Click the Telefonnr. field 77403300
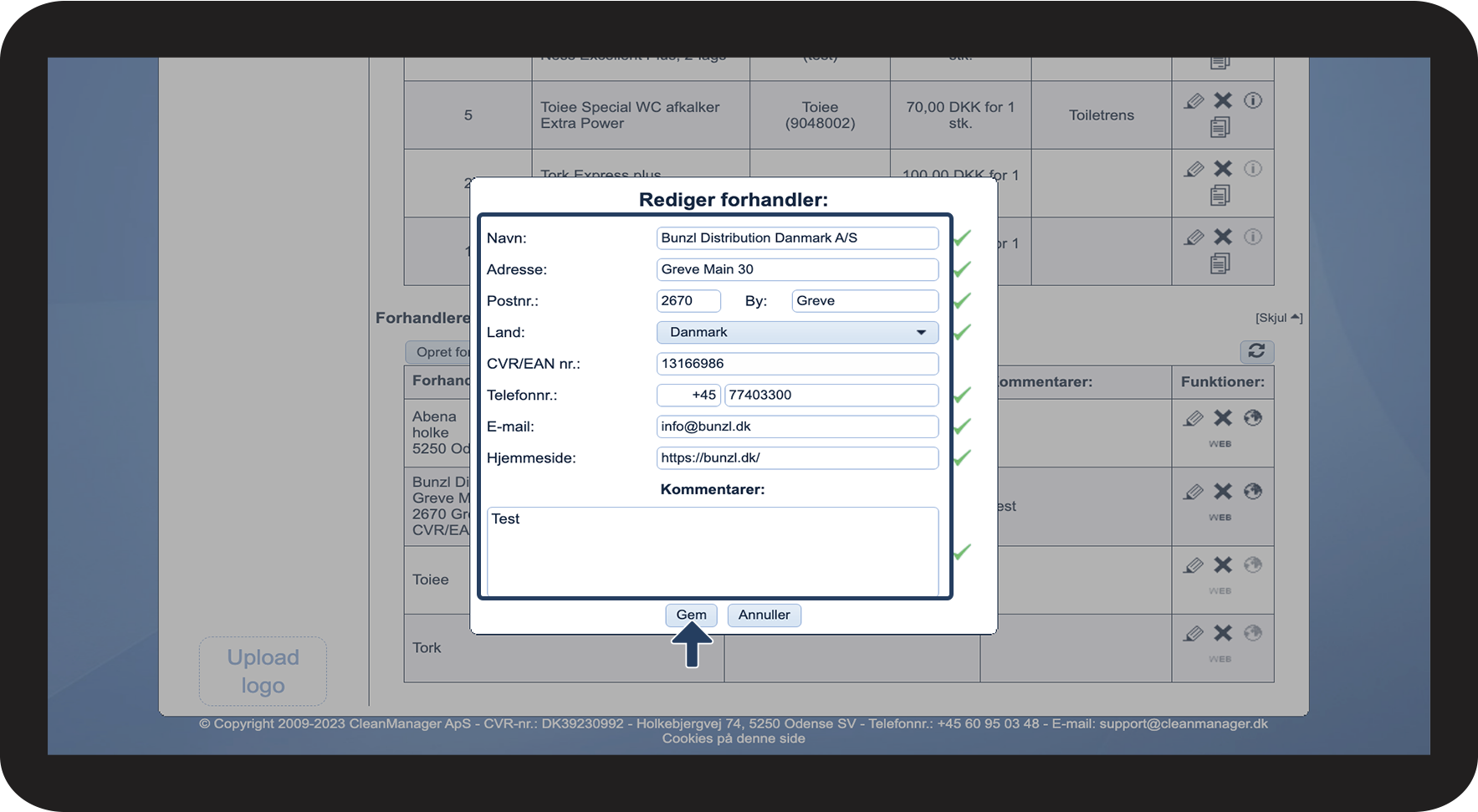The width and height of the screenshot is (1478, 812). [831, 395]
